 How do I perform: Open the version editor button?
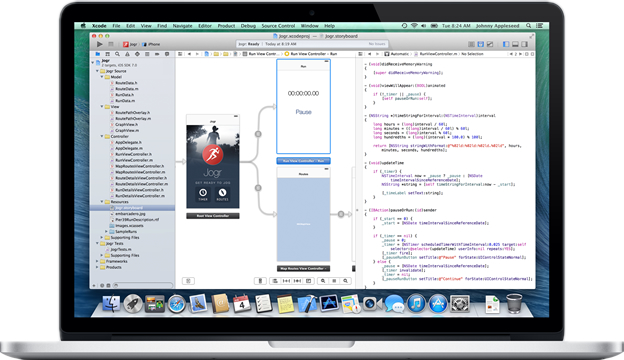pyautogui.click(x=490, y=44)
